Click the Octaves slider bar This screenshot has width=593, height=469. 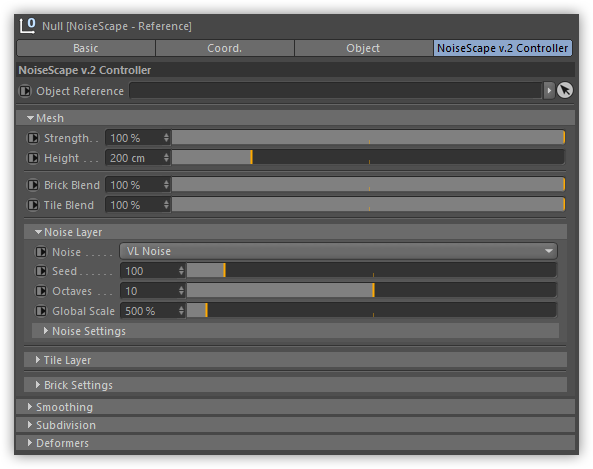click(x=372, y=290)
